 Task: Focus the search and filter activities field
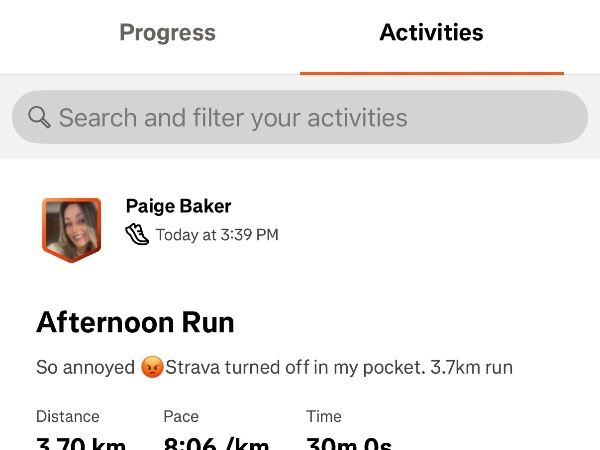[300, 118]
